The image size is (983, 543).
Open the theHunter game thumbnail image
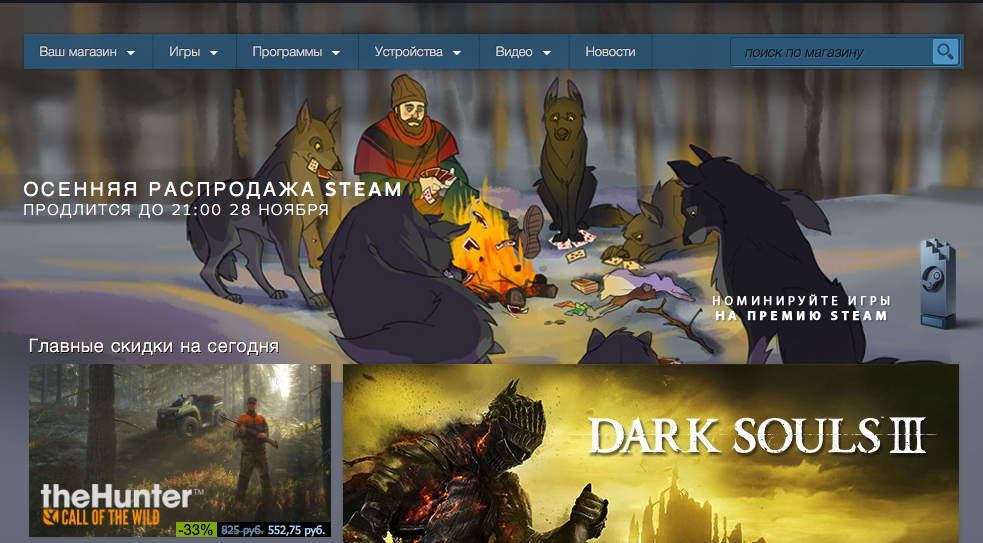[180, 430]
